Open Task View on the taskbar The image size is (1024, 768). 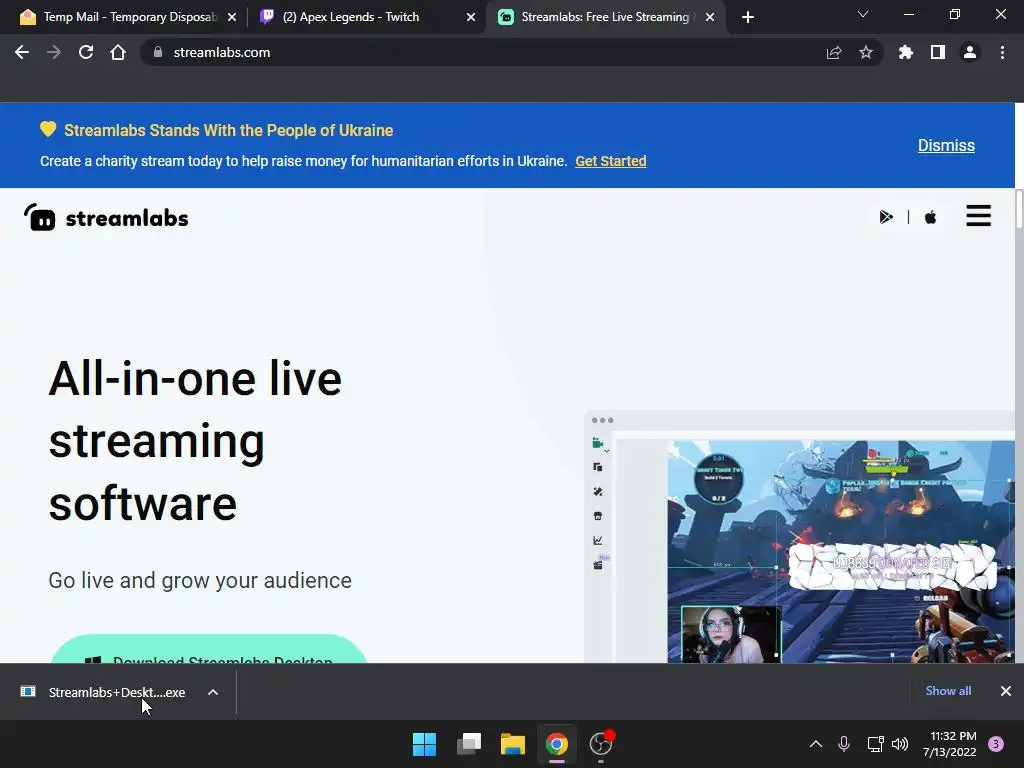(469, 744)
